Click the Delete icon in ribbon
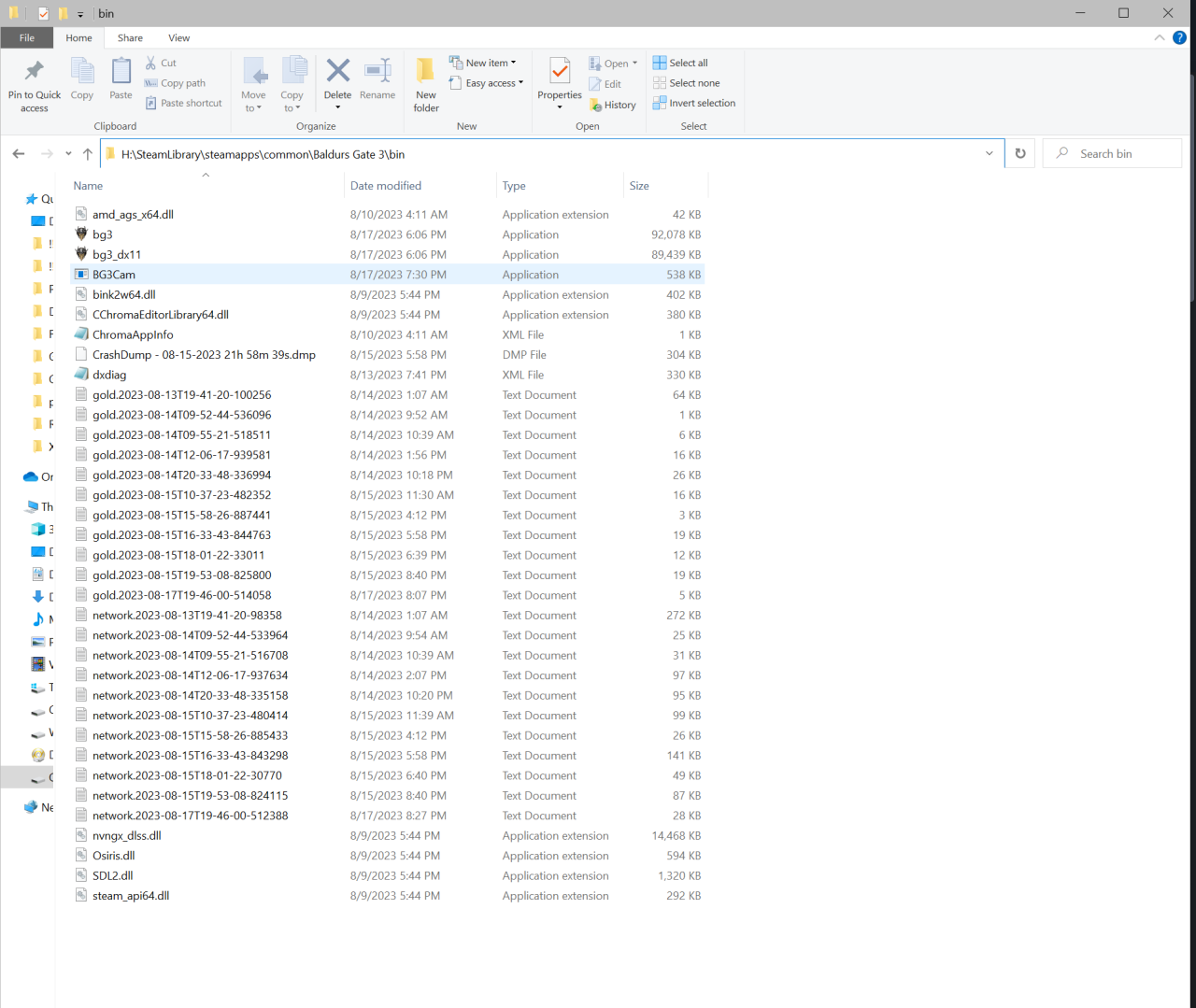The height and width of the screenshot is (1008, 1196). (337, 72)
